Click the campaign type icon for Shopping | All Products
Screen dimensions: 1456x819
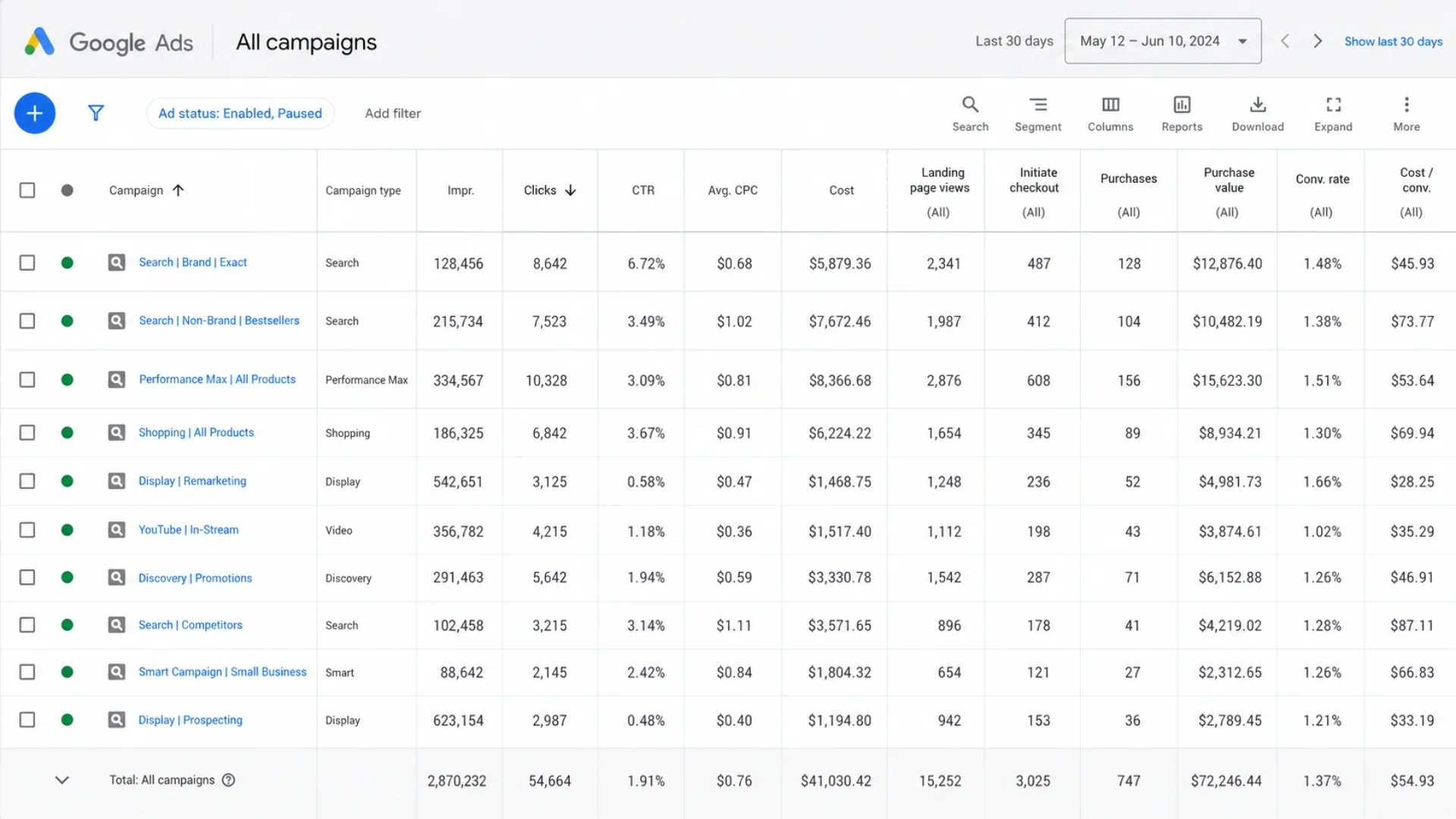click(x=116, y=432)
